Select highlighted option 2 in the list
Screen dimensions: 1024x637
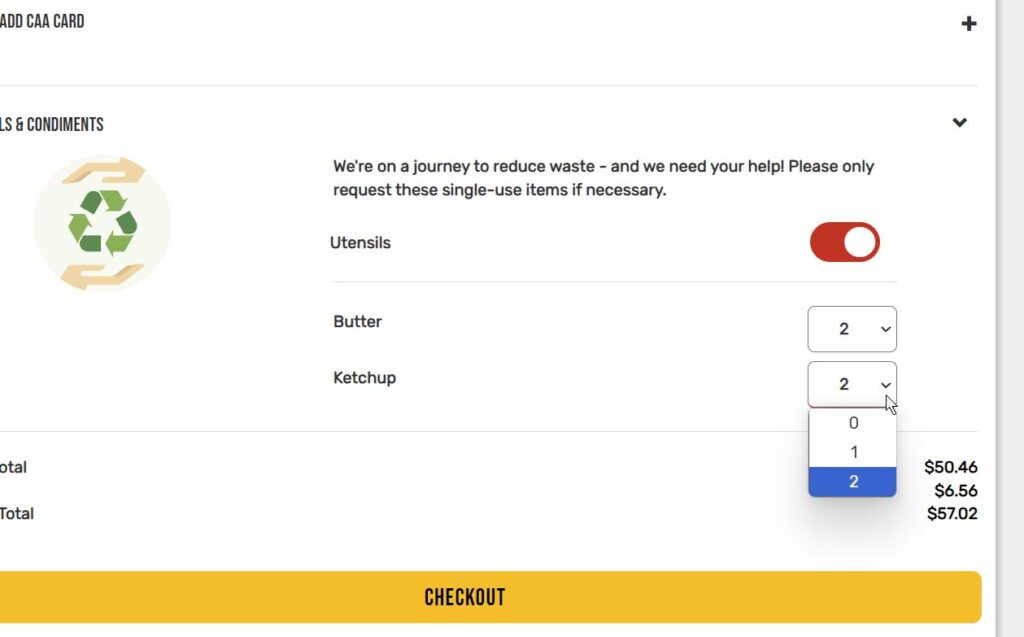coord(853,482)
